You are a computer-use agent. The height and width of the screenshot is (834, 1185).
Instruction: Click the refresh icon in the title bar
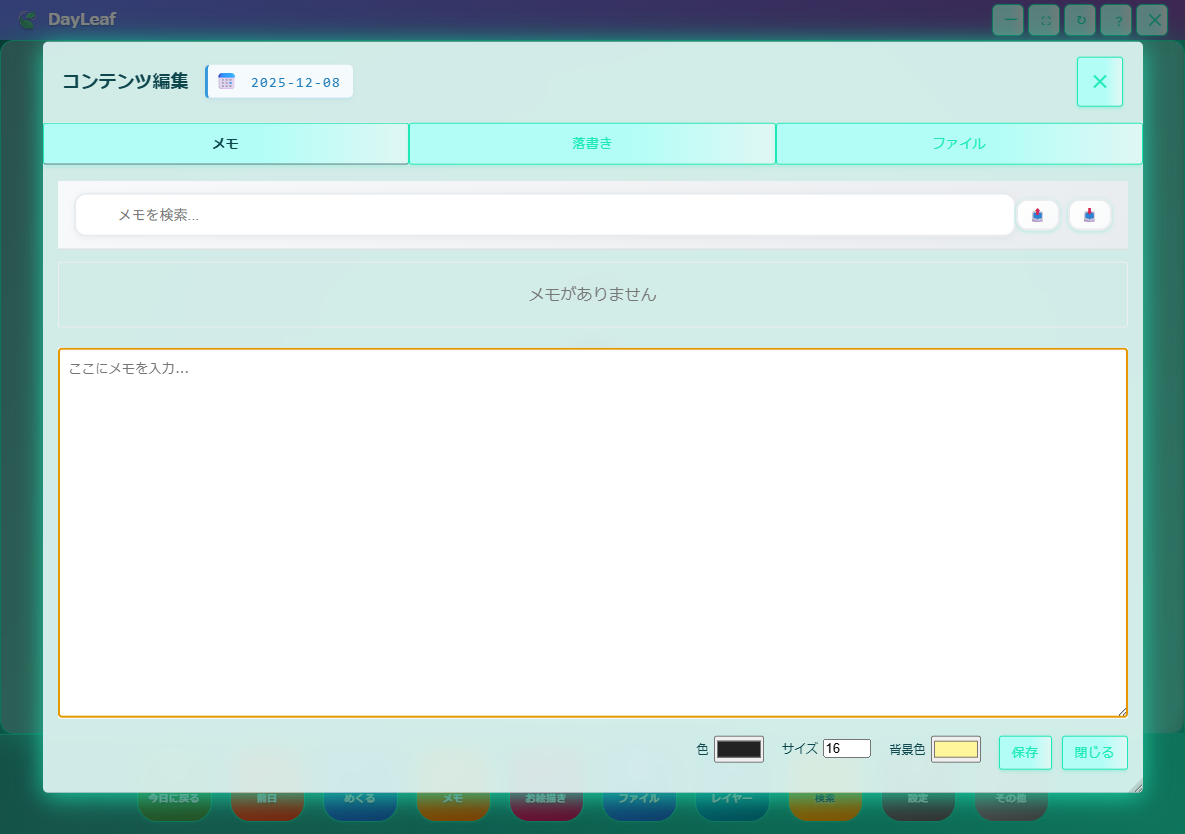pyautogui.click(x=1079, y=19)
